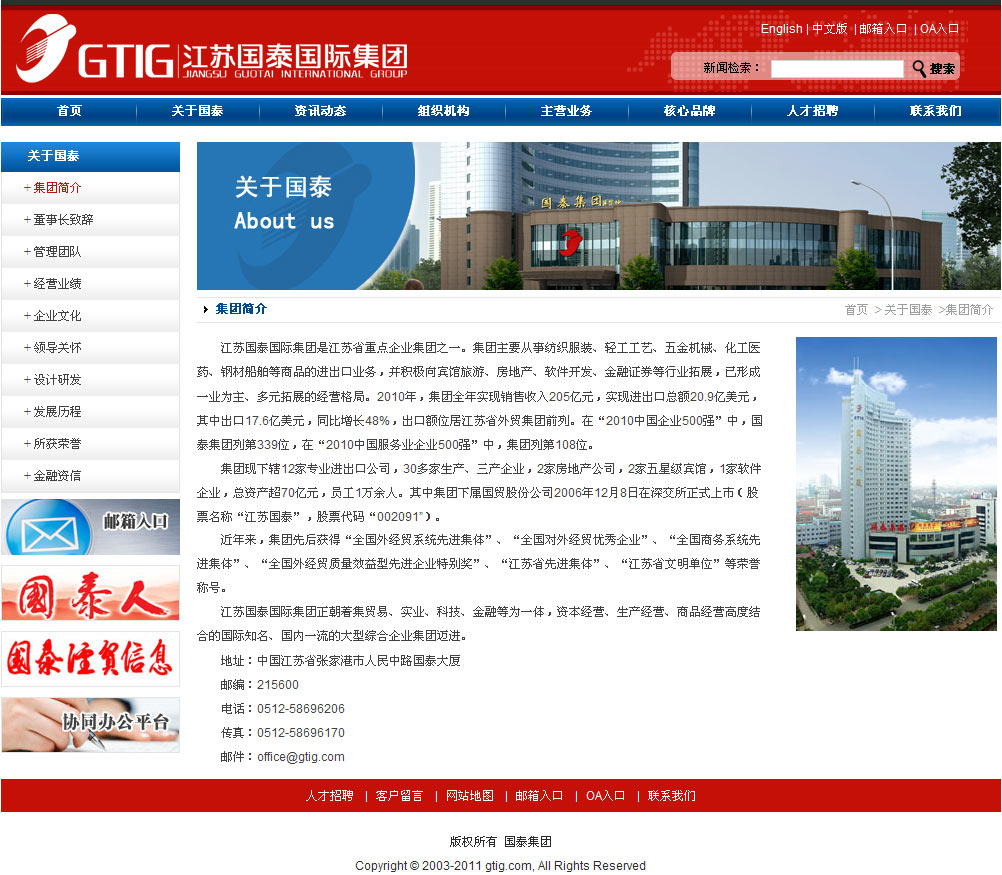Switch to 中文版 language

click(829, 29)
